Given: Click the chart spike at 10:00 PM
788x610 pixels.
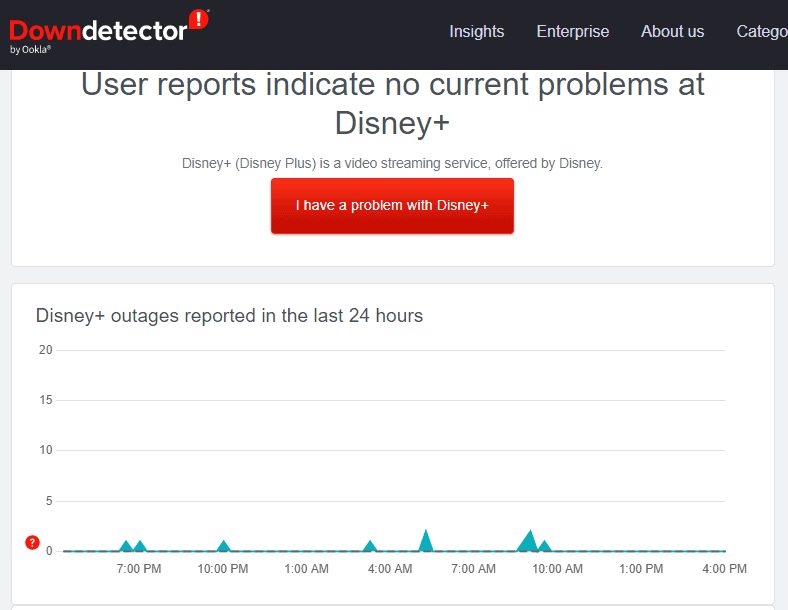Looking at the screenshot, I should pos(224,547).
